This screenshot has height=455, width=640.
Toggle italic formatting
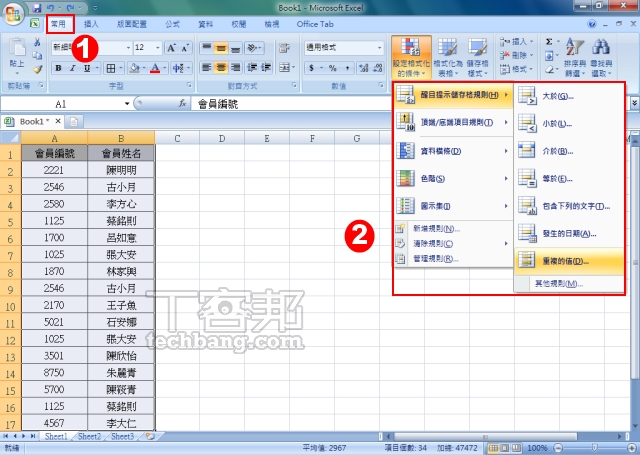pos(72,68)
